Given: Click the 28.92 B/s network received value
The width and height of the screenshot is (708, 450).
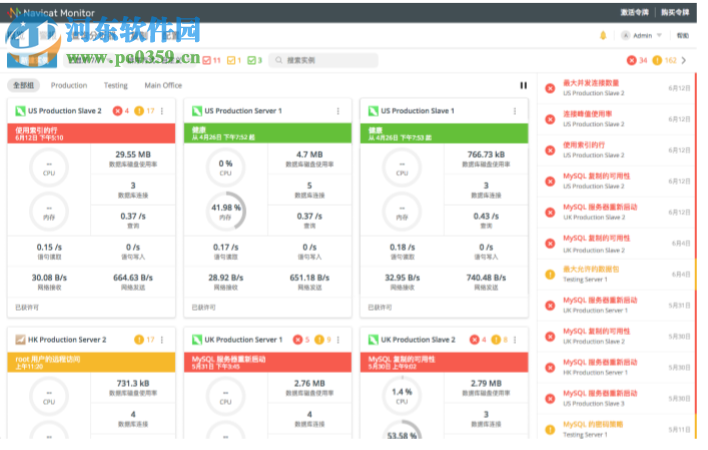Looking at the screenshot, I should coord(226,278).
